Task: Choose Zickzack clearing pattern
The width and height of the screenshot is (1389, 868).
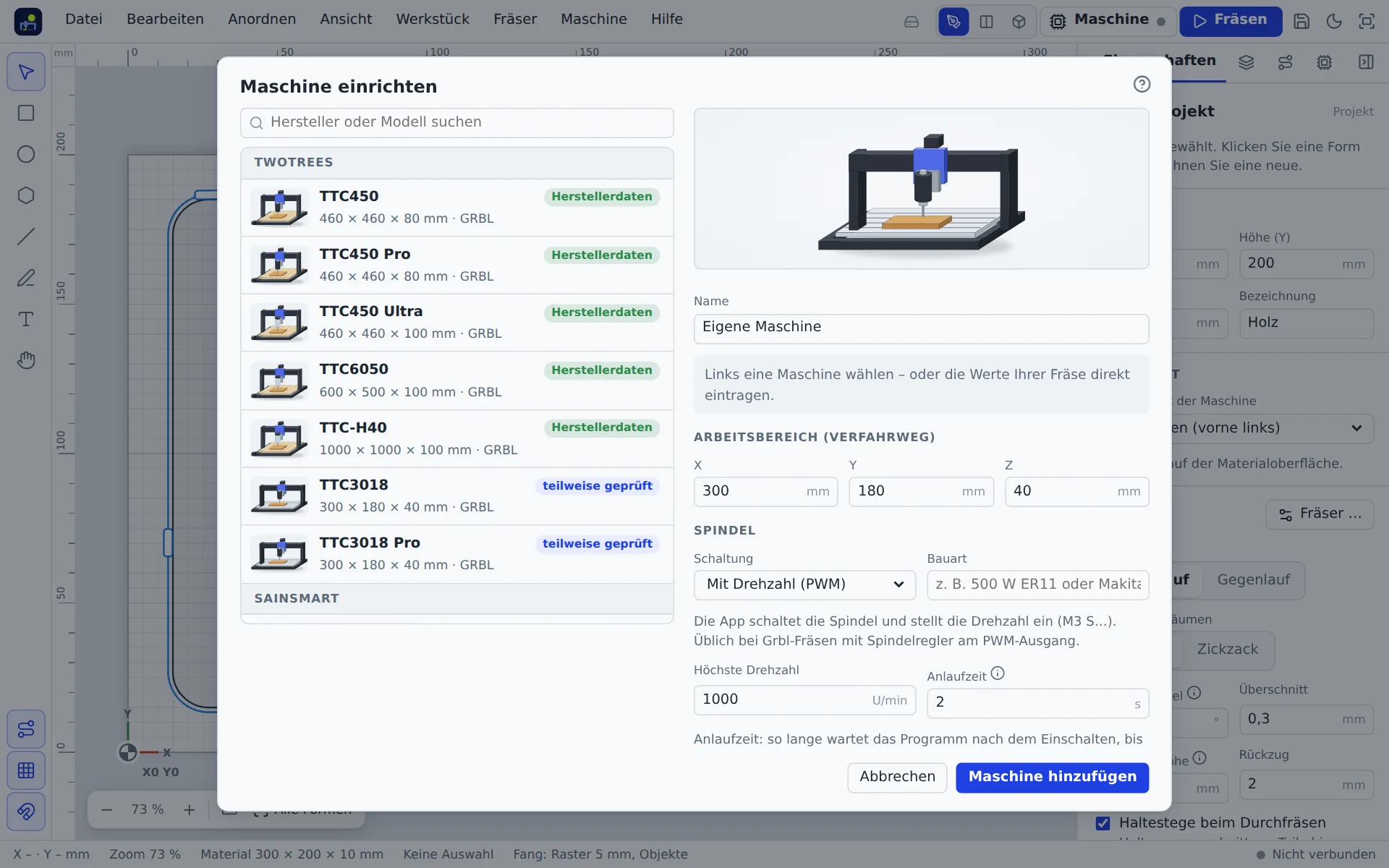Action: pyautogui.click(x=1227, y=650)
